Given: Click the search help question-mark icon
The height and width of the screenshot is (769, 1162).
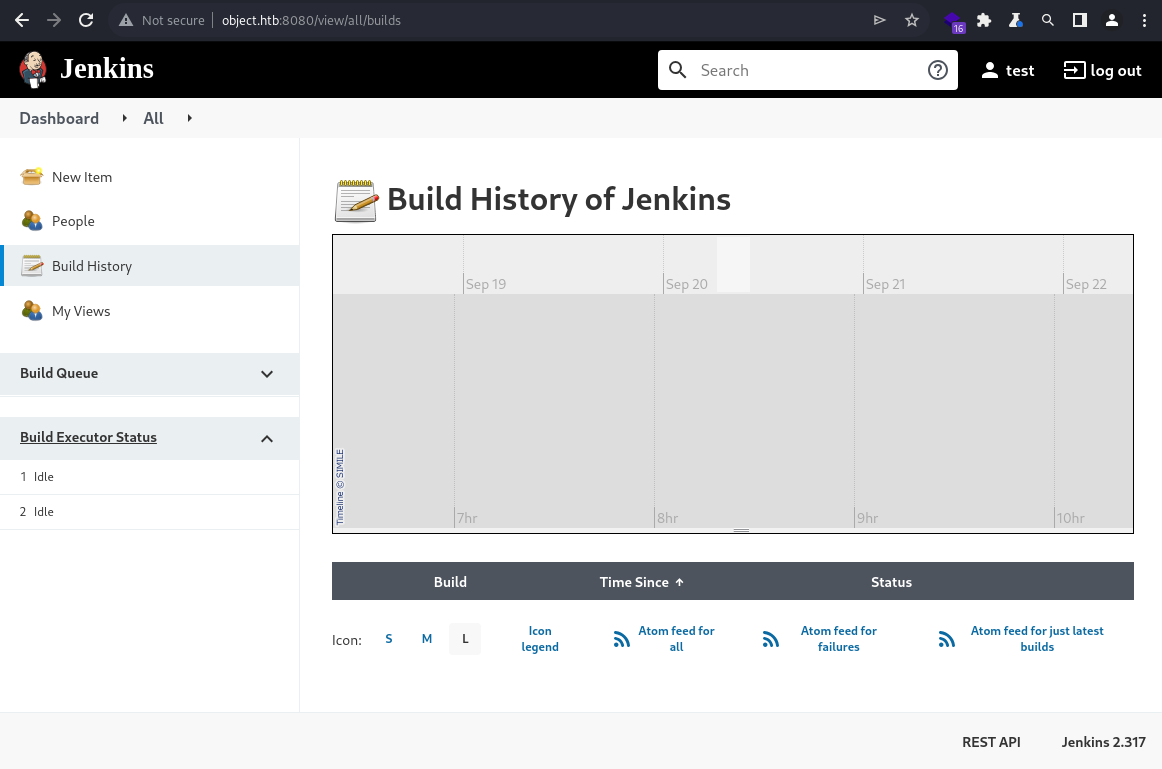Looking at the screenshot, I should tap(937, 70).
